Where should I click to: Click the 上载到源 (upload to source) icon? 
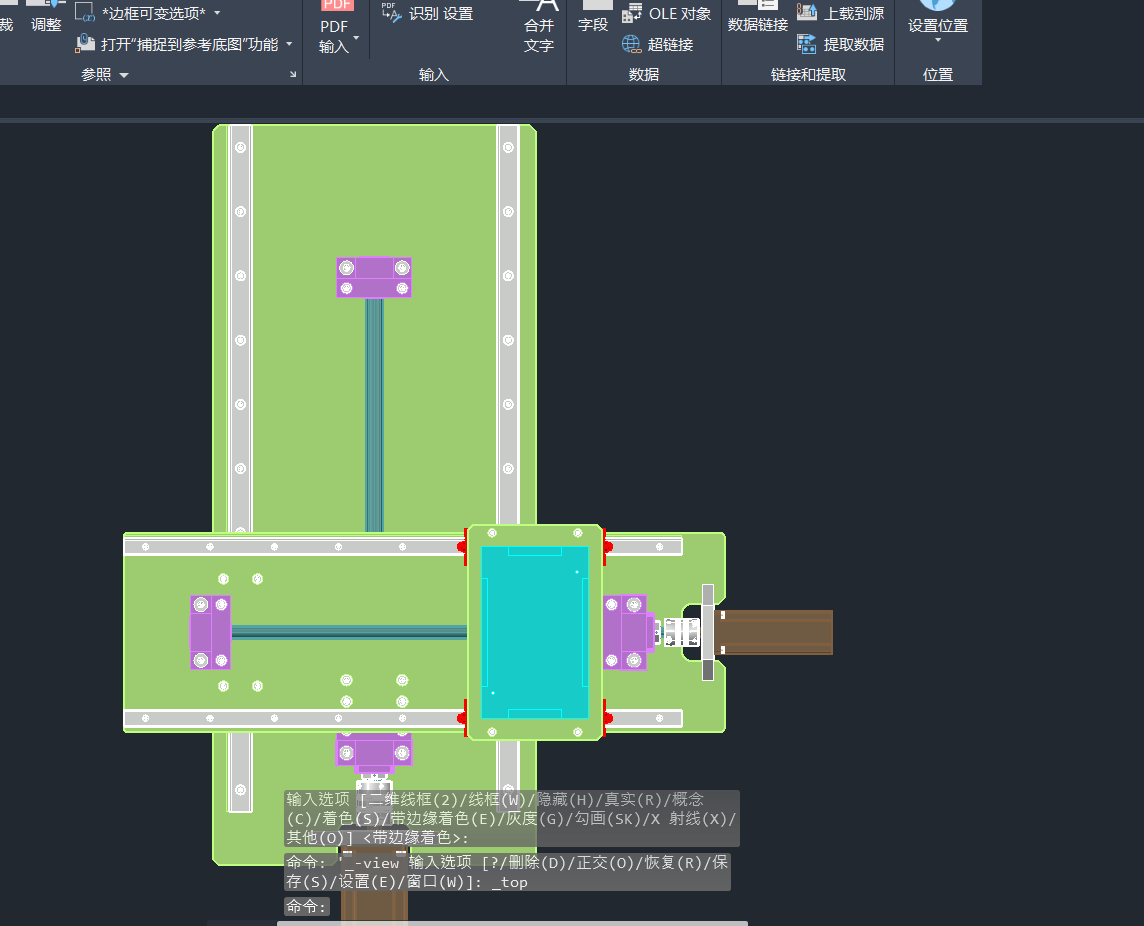point(807,13)
